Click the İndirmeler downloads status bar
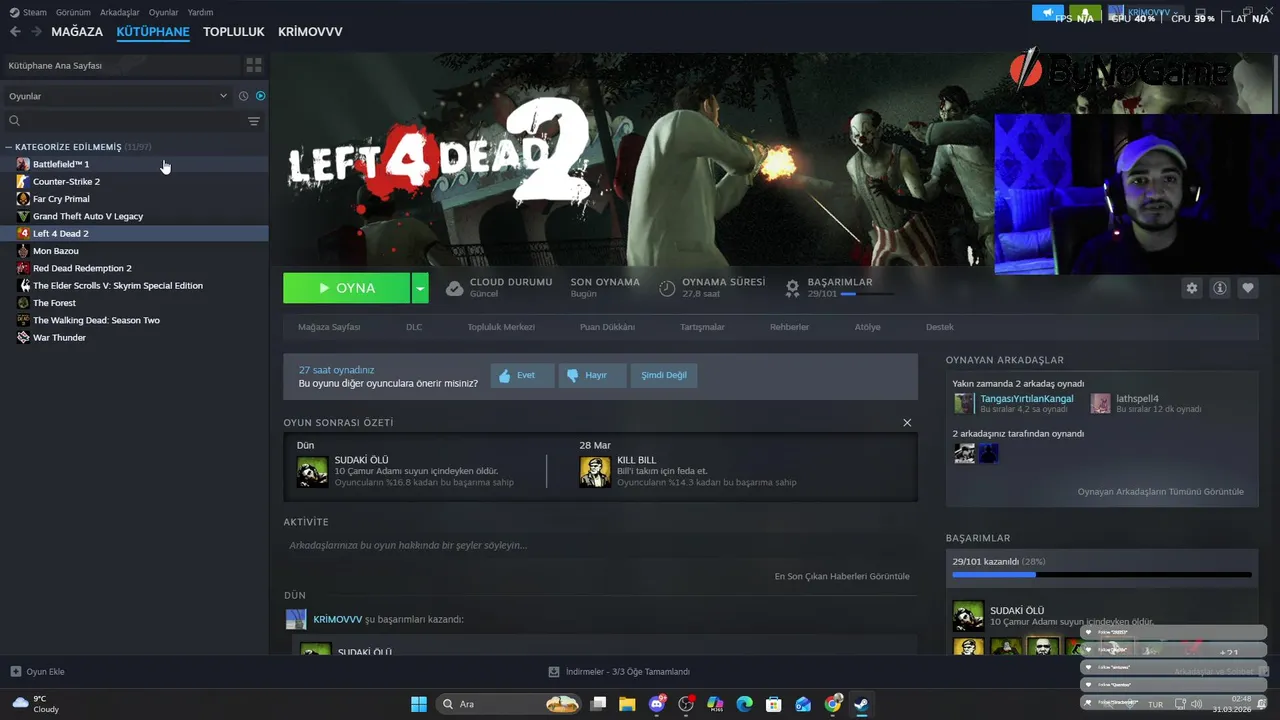The width and height of the screenshot is (1280, 720). (619, 672)
